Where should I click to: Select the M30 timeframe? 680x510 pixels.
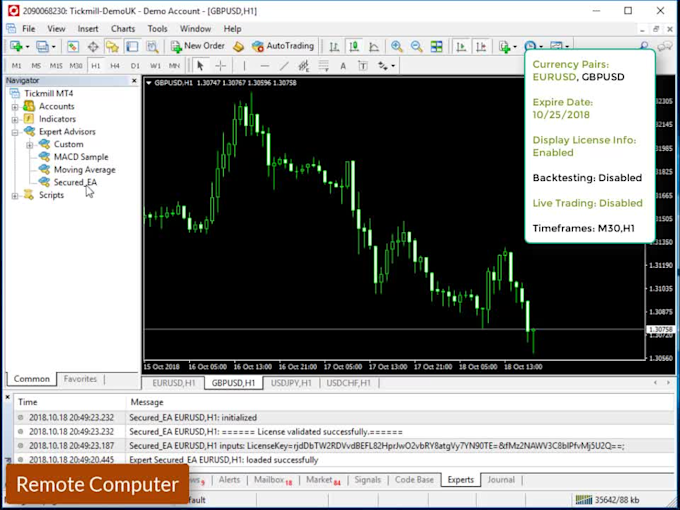click(76, 66)
